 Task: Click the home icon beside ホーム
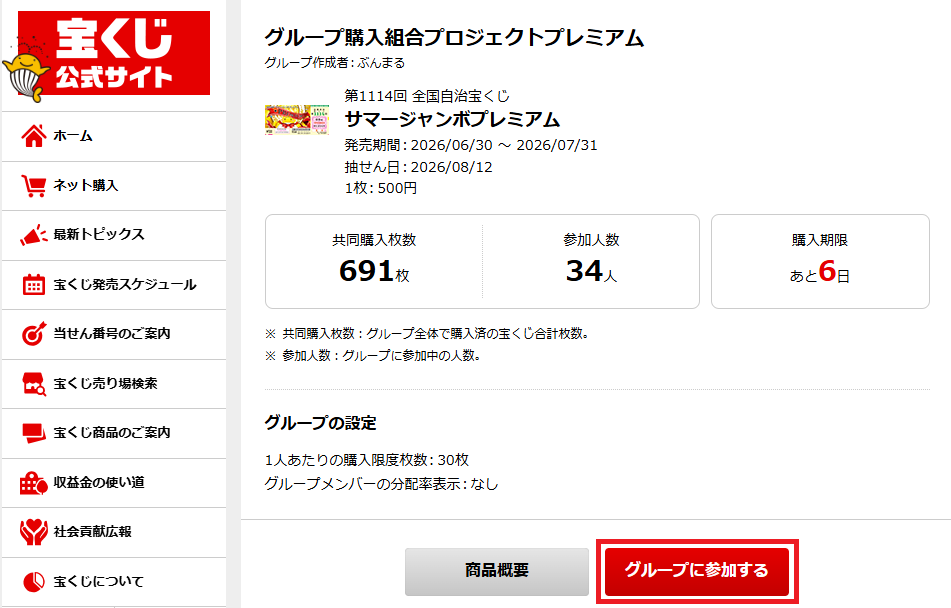click(34, 136)
